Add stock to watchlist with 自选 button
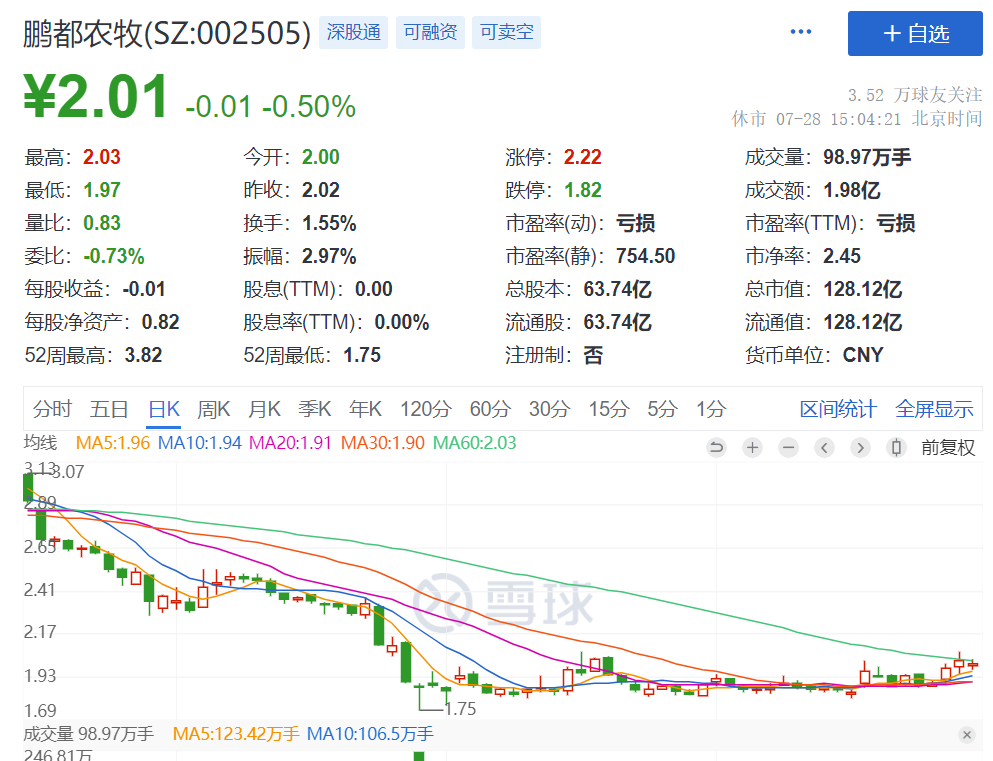The width and height of the screenshot is (993, 761). (915, 34)
